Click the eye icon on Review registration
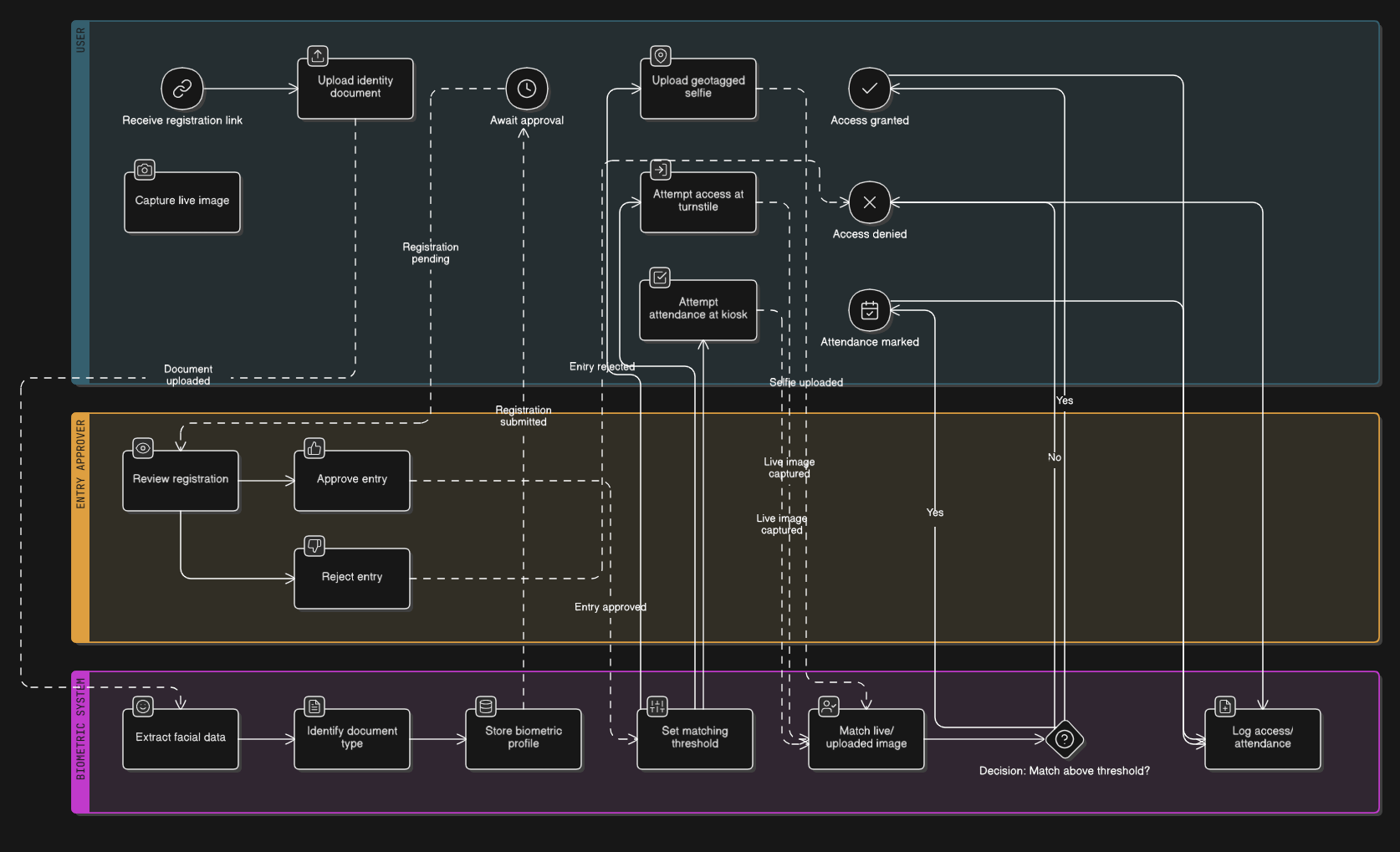This screenshot has height=852, width=1400. 143,449
